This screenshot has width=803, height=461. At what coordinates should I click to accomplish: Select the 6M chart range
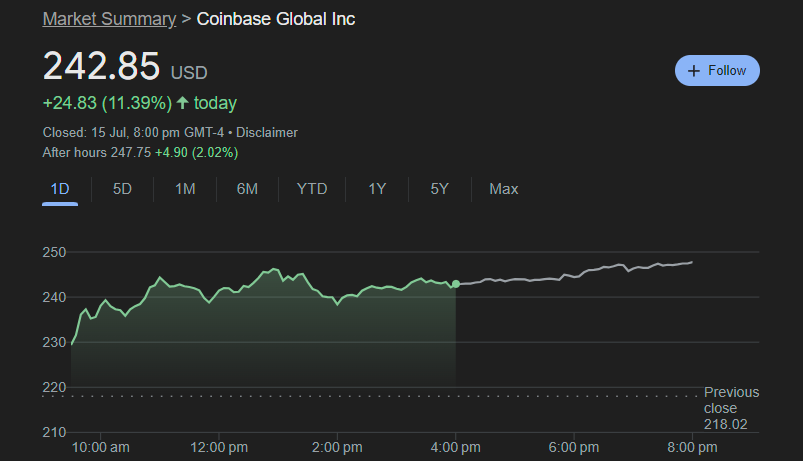pyautogui.click(x=247, y=189)
